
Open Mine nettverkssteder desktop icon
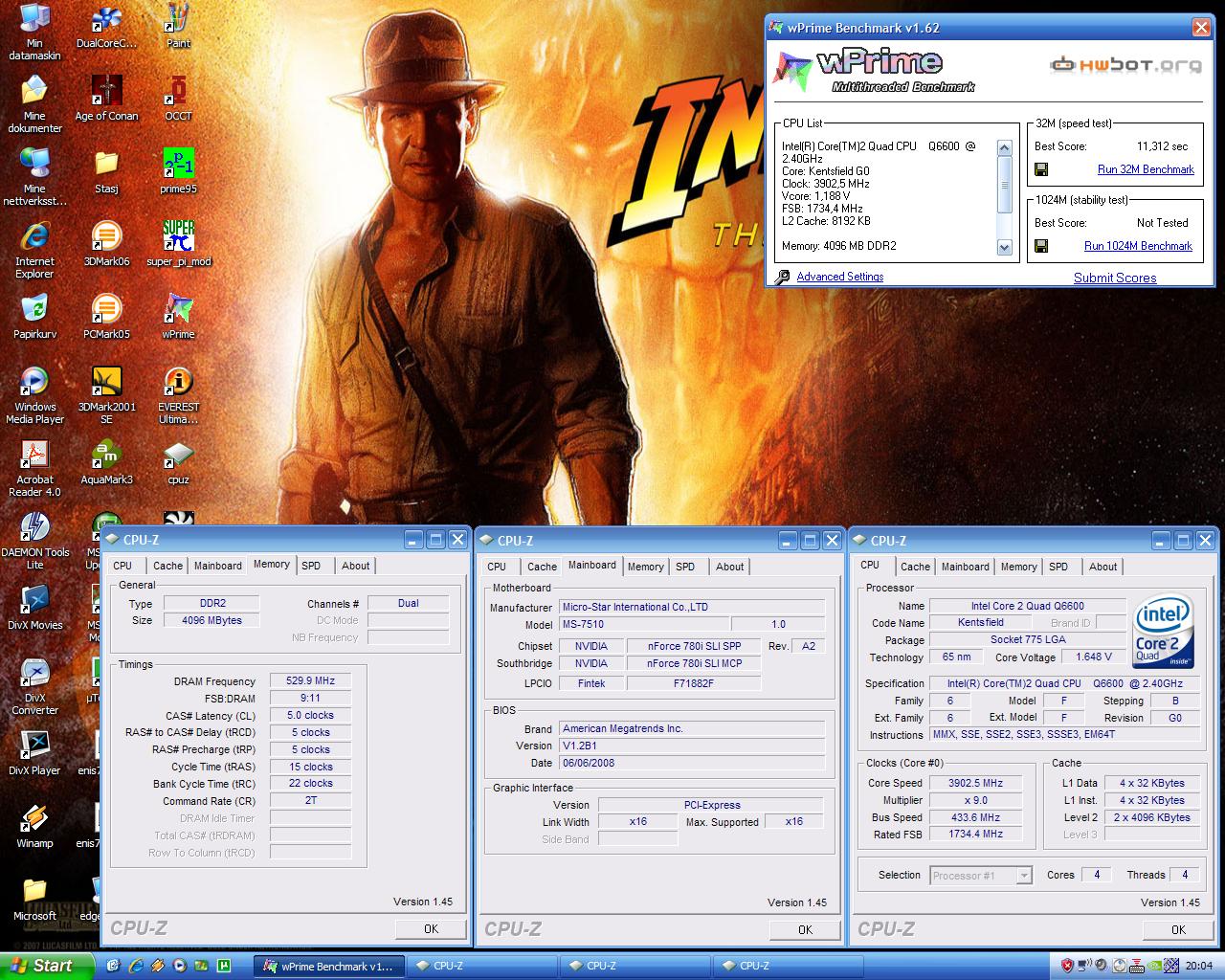[x=34, y=177]
